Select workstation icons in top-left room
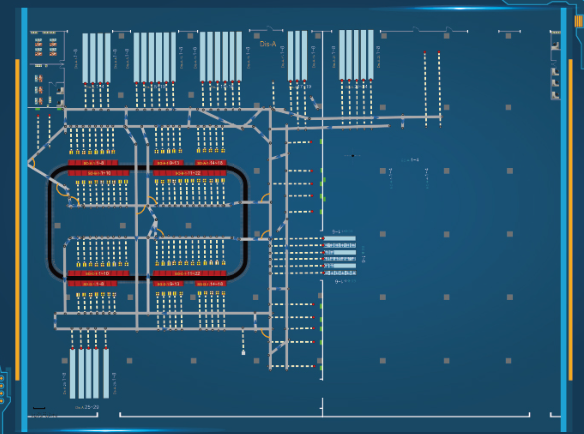The height and width of the screenshot is (434, 584). click(46, 47)
